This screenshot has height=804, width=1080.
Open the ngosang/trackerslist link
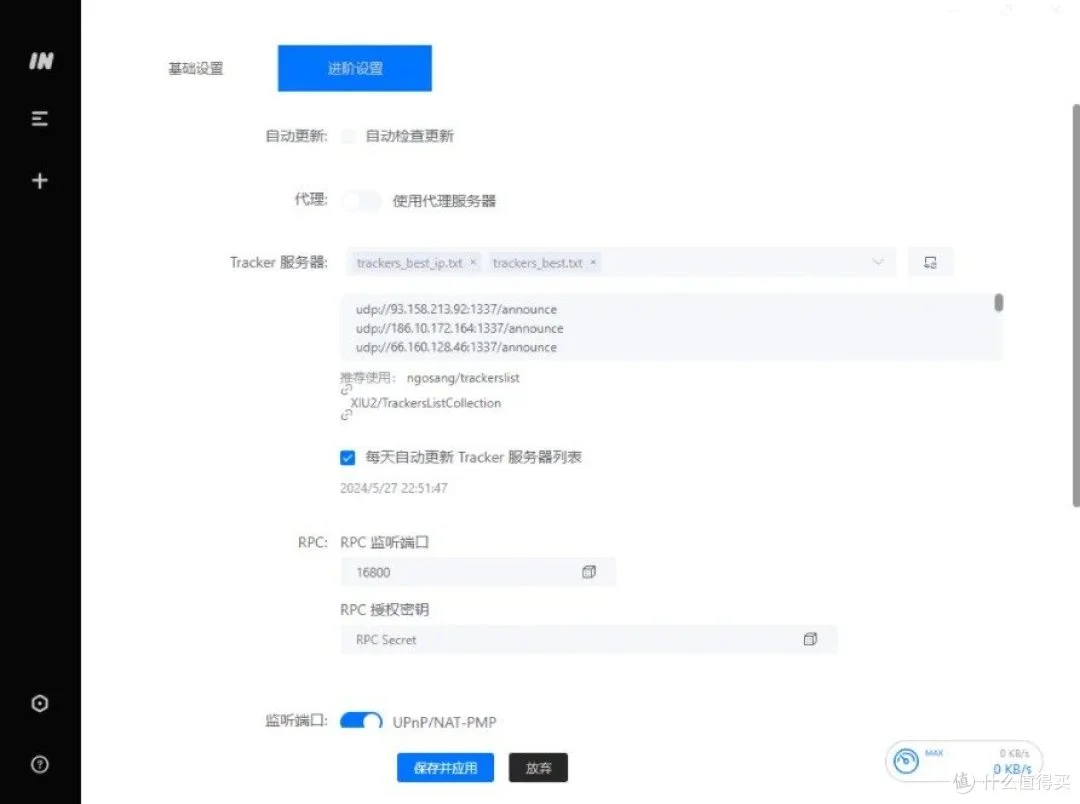tap(463, 378)
